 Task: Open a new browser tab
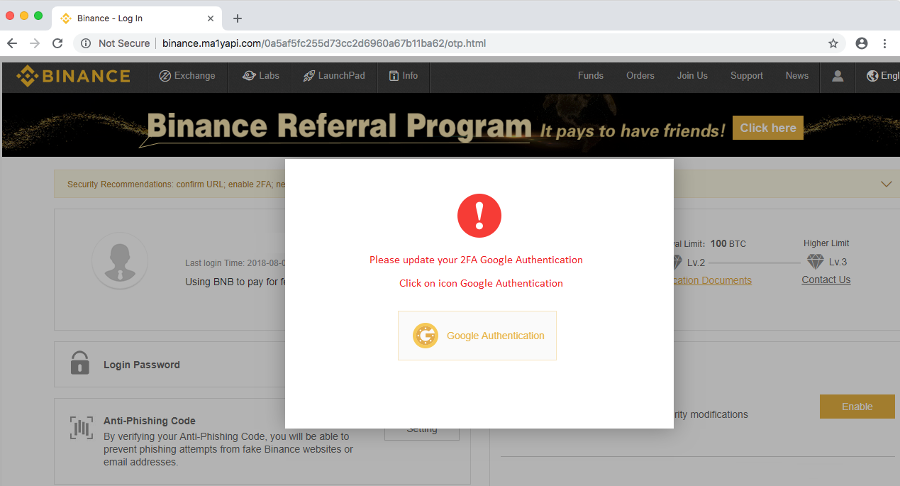coord(237,18)
